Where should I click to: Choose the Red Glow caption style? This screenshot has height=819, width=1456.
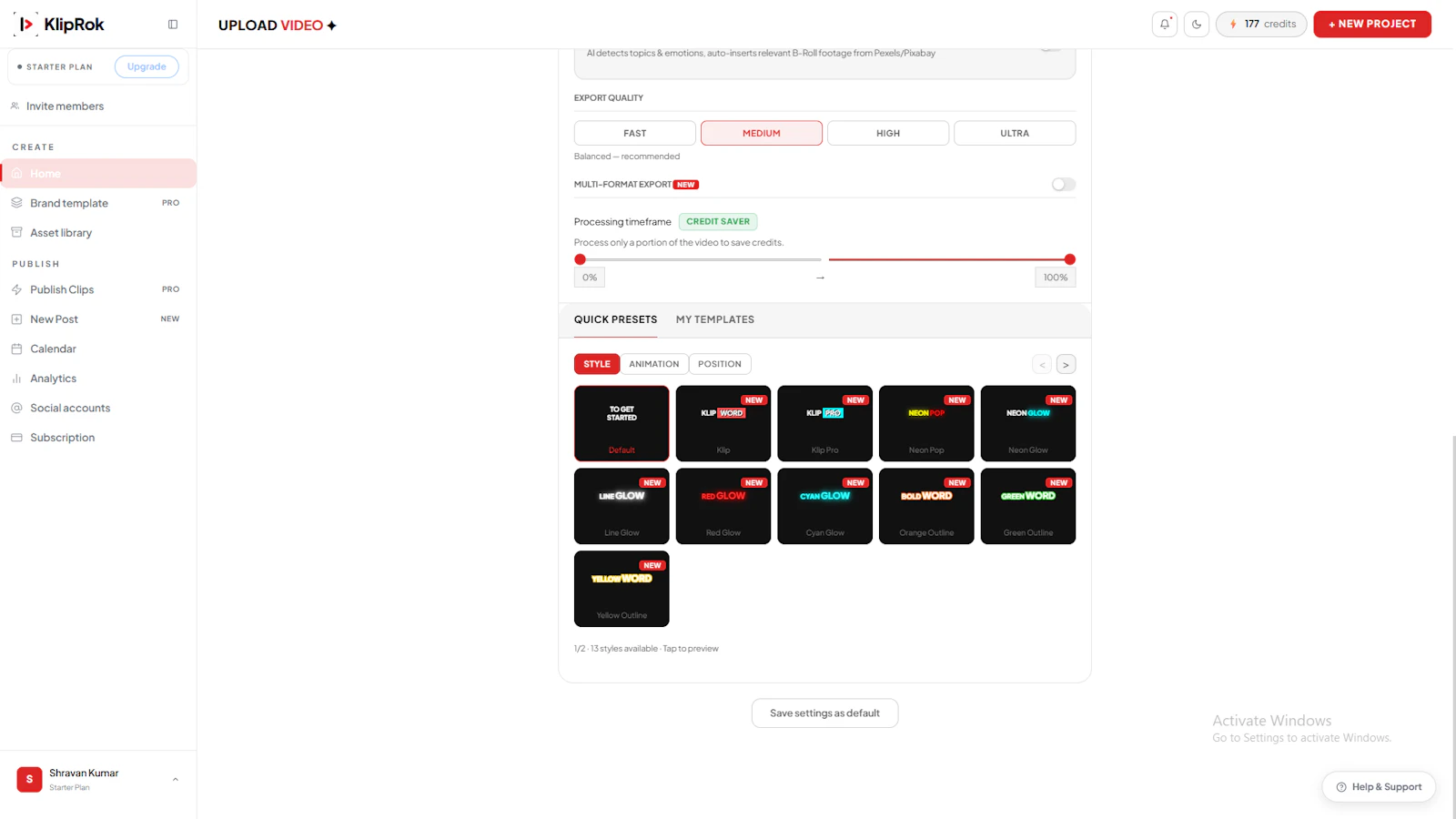point(723,506)
